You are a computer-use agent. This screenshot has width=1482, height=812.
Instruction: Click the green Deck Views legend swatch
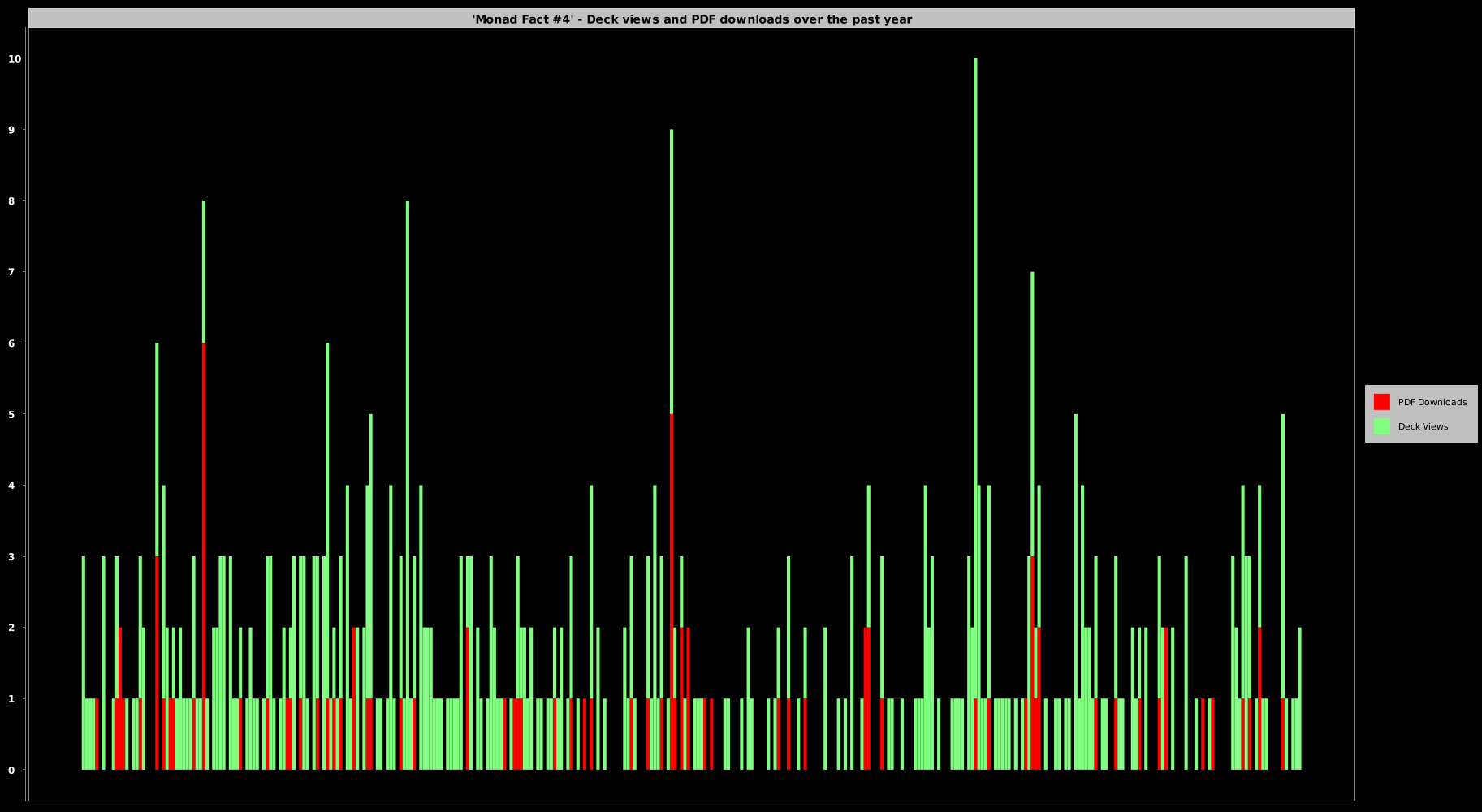tap(1381, 426)
